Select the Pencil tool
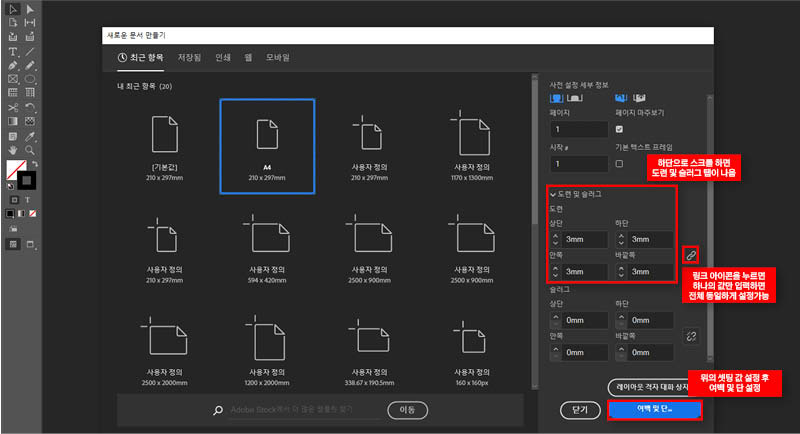This screenshot has height=434, width=800. 30,65
